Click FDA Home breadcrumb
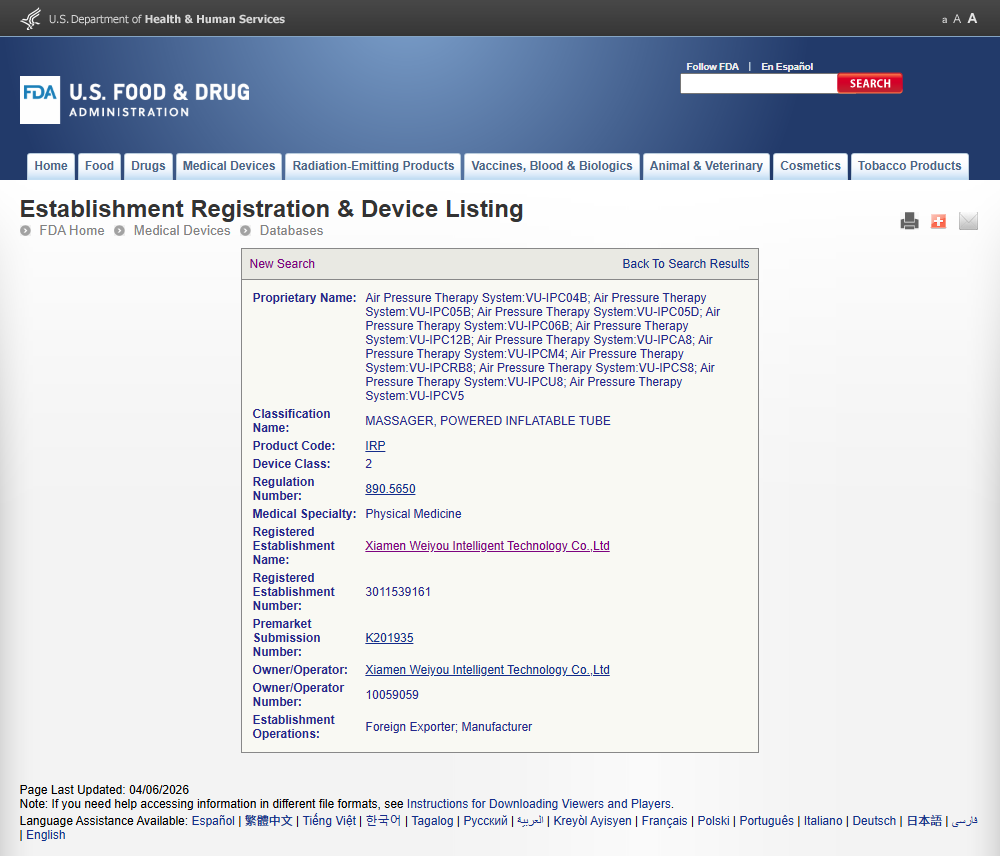 click(71, 230)
